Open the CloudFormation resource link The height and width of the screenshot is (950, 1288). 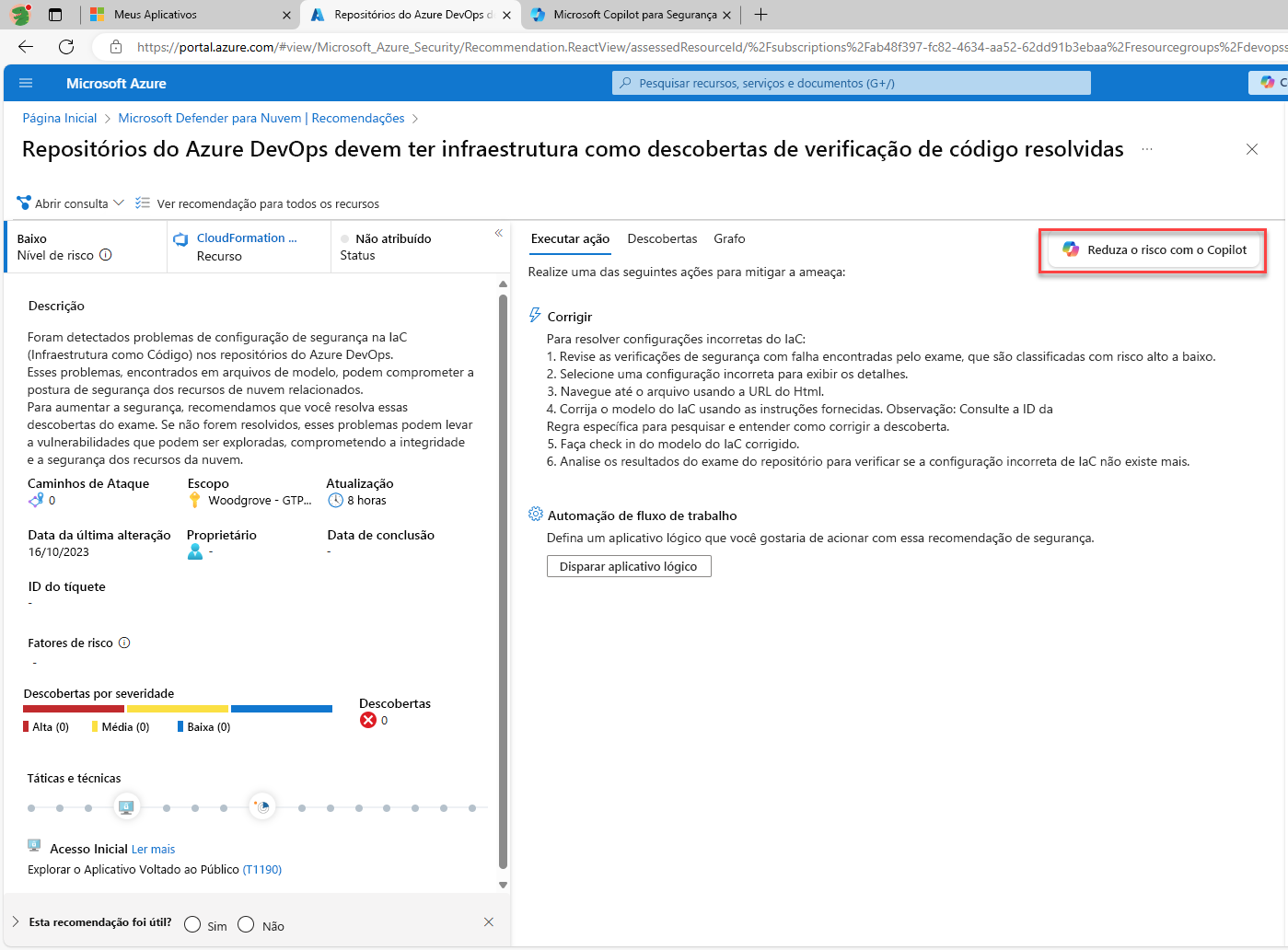tap(247, 237)
